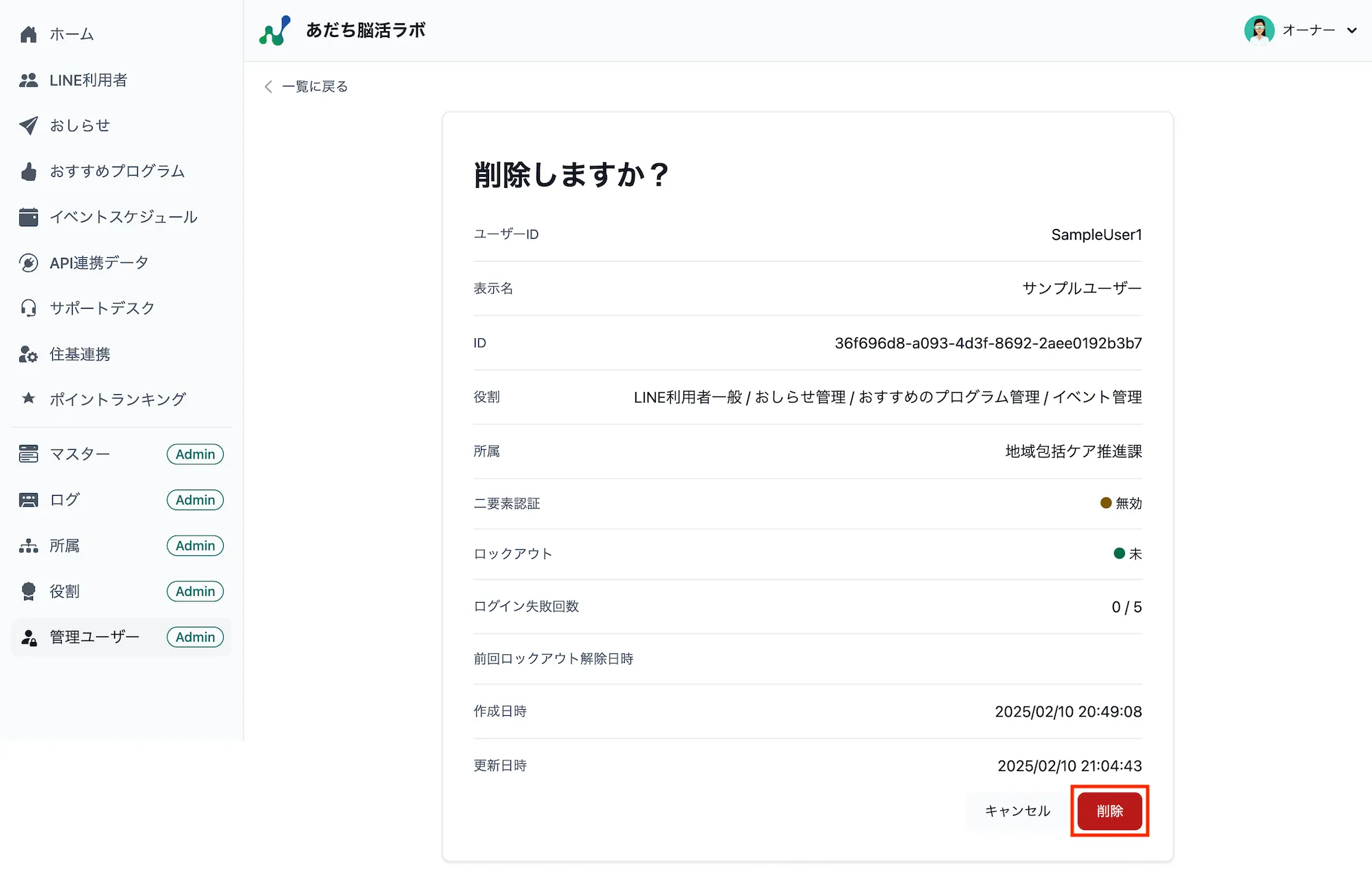
Task: Click the 住基連携 person-gear icon
Action: point(28,354)
